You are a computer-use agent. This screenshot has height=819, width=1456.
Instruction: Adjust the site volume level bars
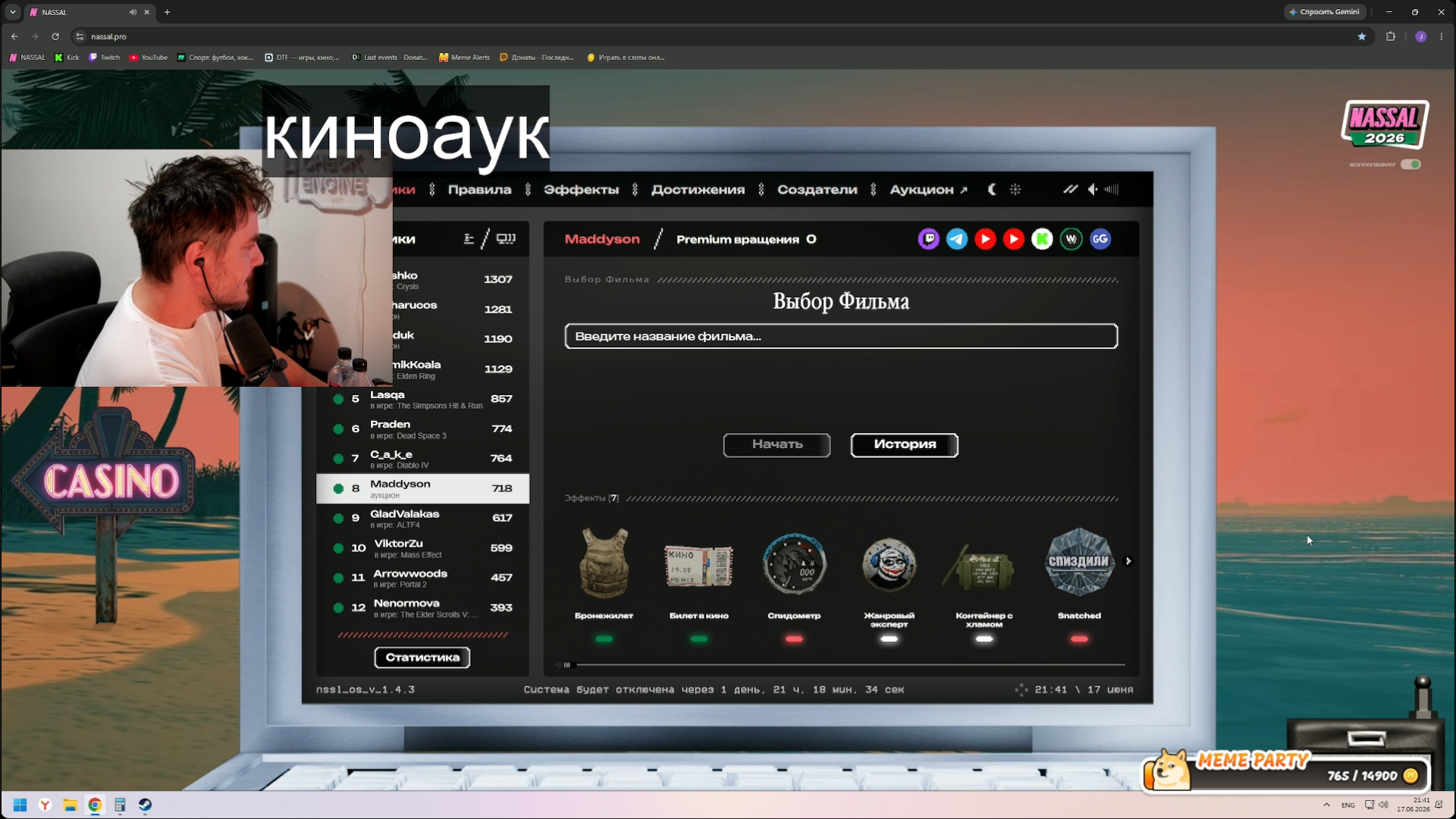point(1112,190)
